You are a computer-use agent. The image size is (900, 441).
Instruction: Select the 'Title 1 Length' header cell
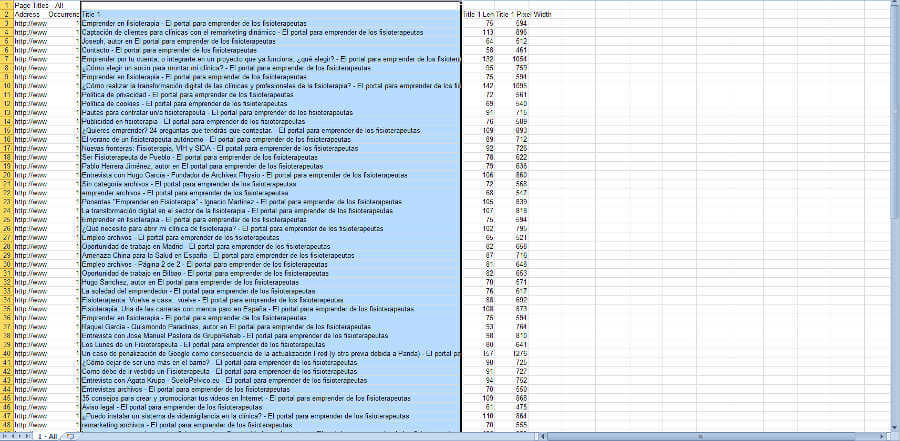pos(478,14)
